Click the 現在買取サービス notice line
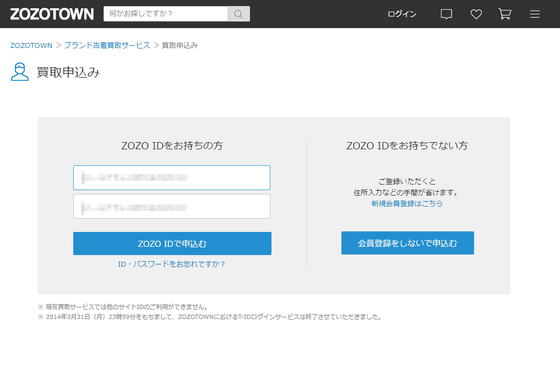Screen dimensions: 560x384 click(123, 307)
